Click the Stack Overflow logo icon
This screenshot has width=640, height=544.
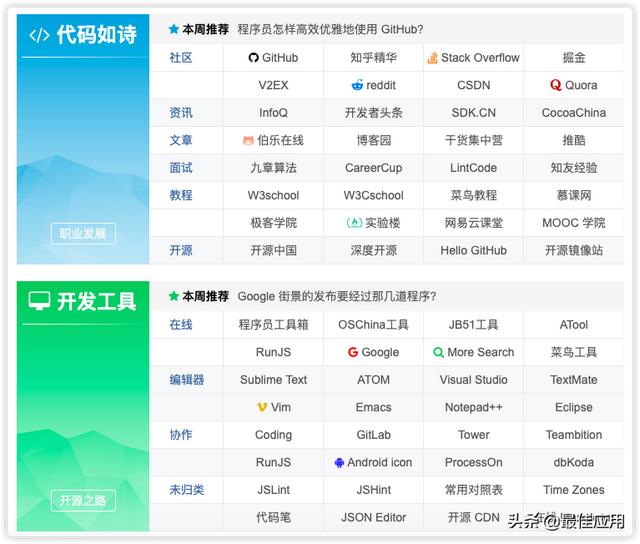coord(432,58)
